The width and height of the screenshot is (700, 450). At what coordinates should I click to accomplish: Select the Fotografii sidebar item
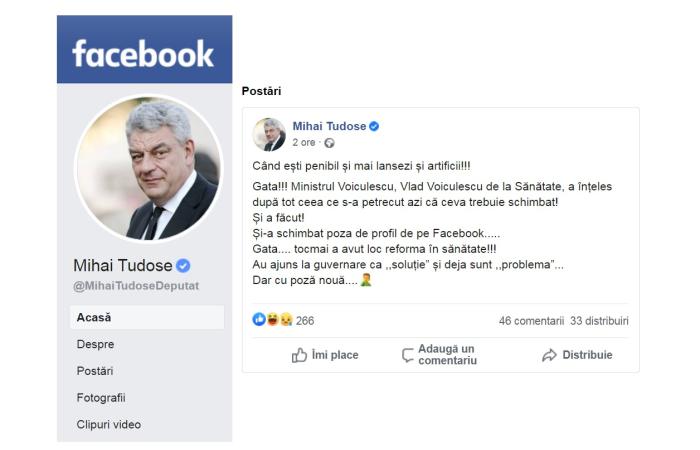tap(101, 397)
